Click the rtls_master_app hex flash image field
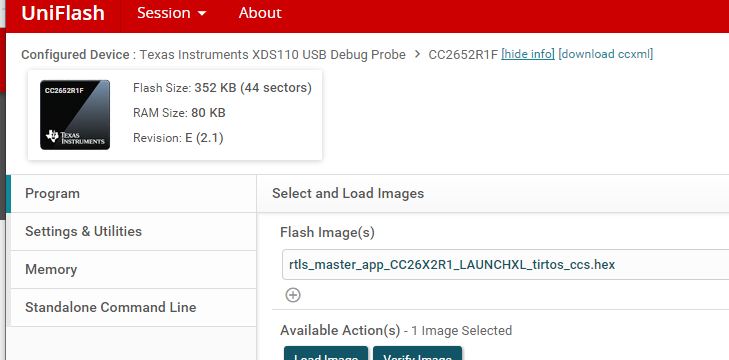Screen dimensions: 729x360 coord(505,265)
